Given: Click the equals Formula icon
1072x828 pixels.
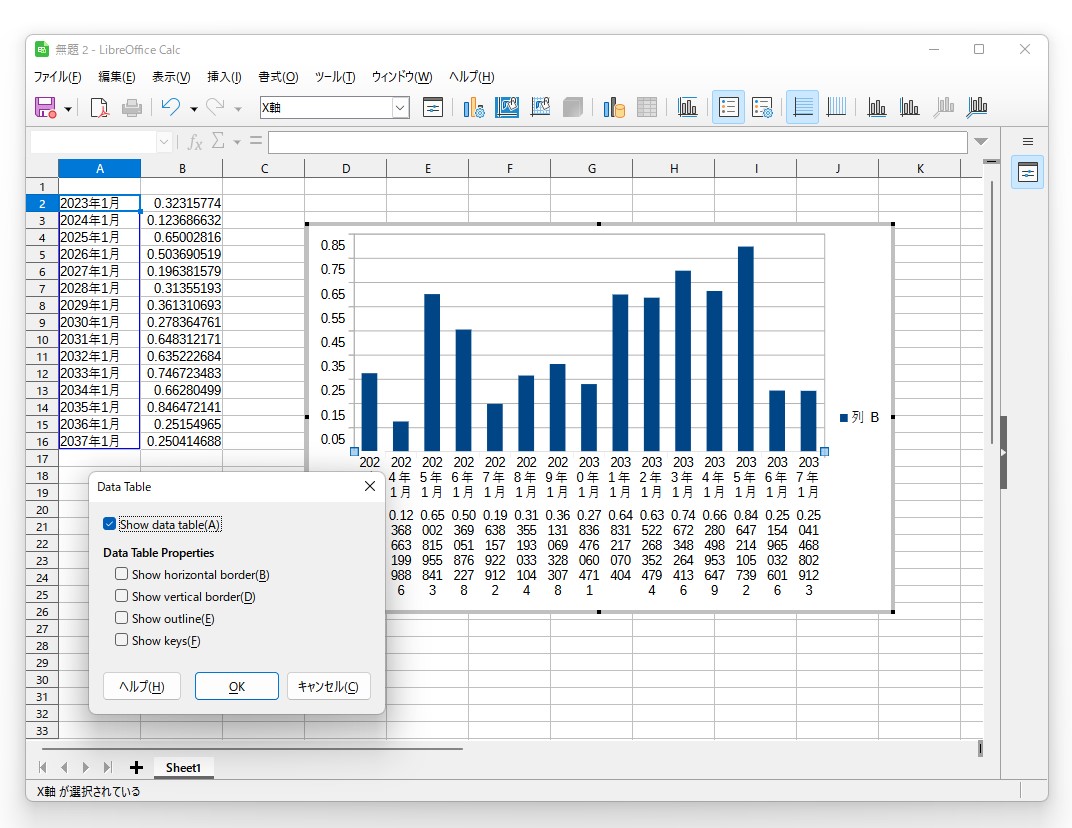Looking at the screenshot, I should (256, 141).
